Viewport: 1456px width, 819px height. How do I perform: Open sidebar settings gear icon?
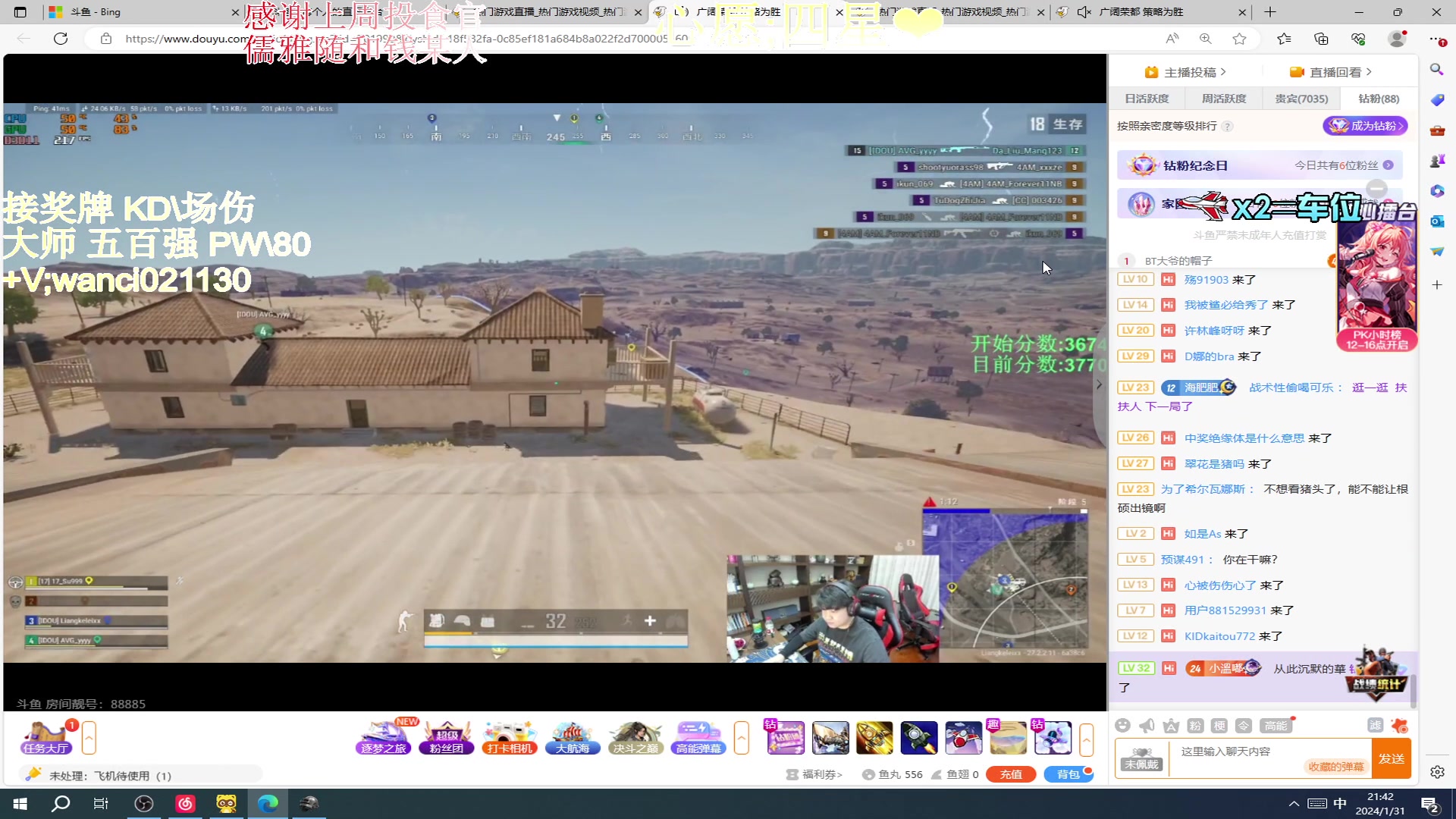(x=1437, y=772)
